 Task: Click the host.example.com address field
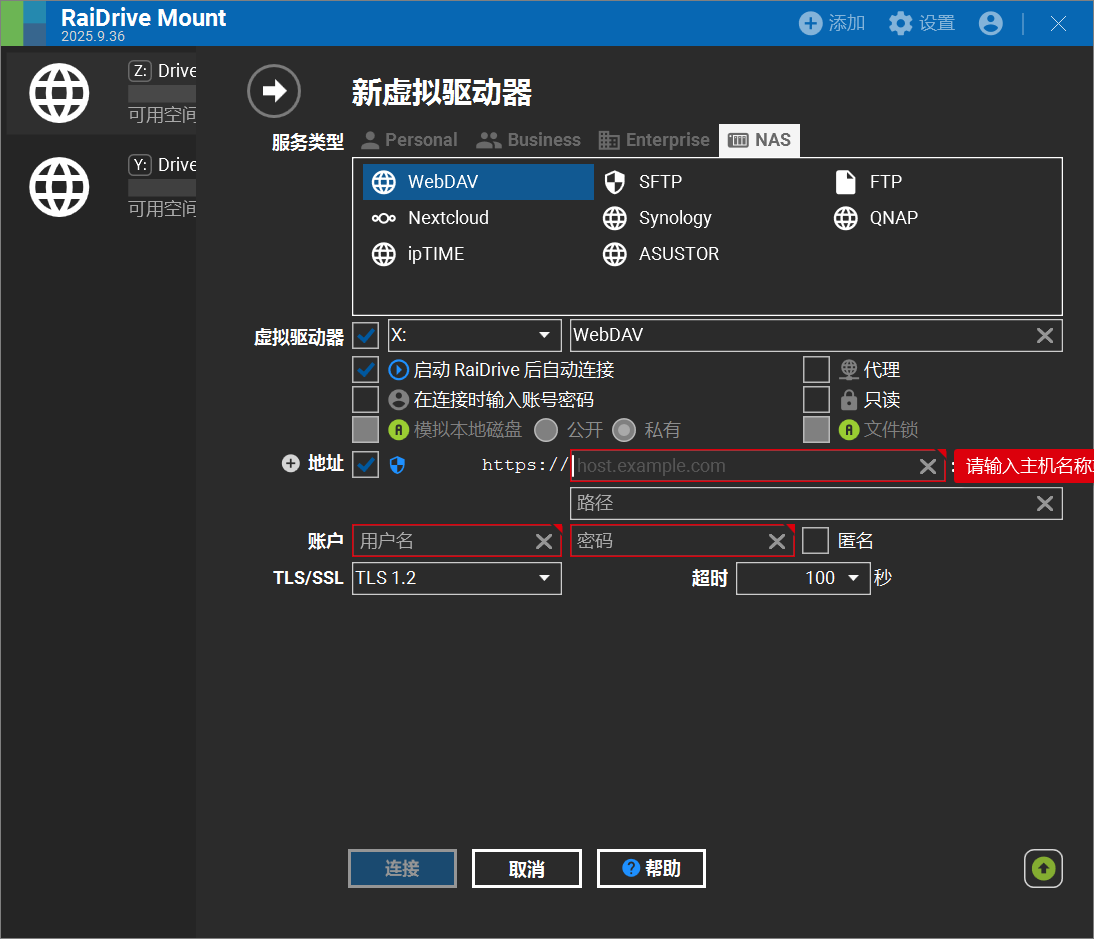click(745, 466)
